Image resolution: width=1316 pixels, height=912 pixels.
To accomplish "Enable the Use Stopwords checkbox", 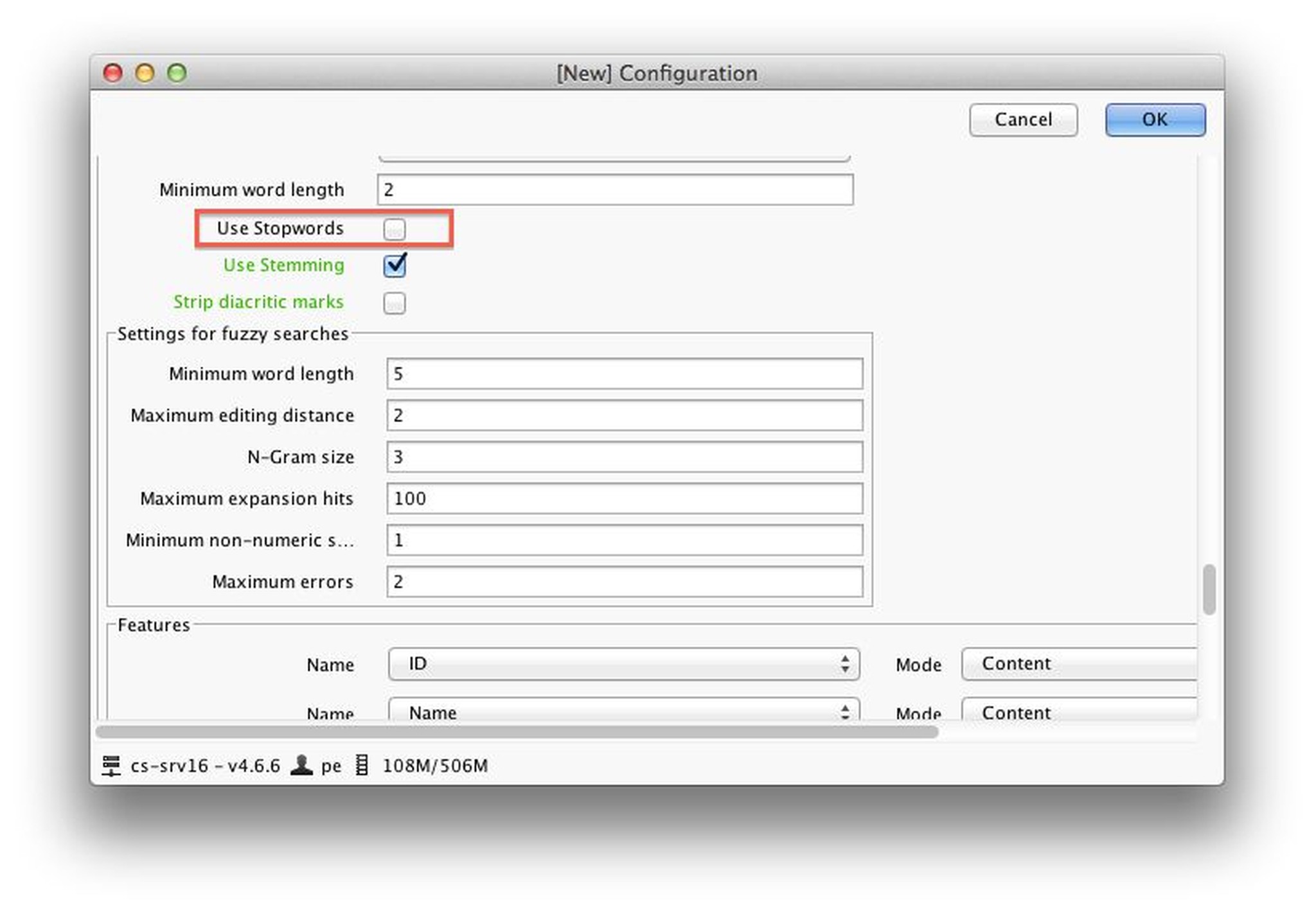I will pos(395,230).
